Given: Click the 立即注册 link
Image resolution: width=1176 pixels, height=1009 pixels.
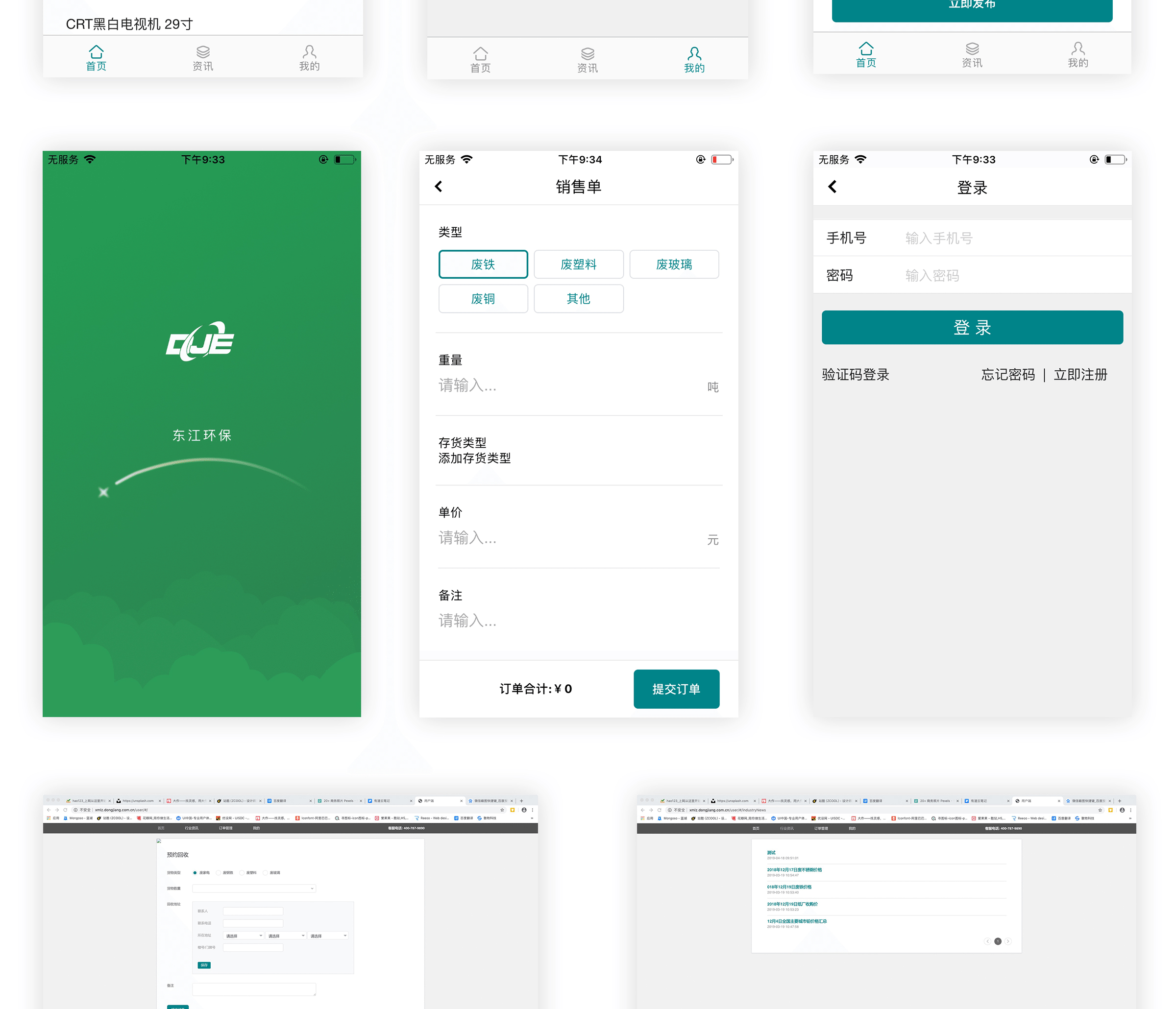Looking at the screenshot, I should (x=1080, y=375).
